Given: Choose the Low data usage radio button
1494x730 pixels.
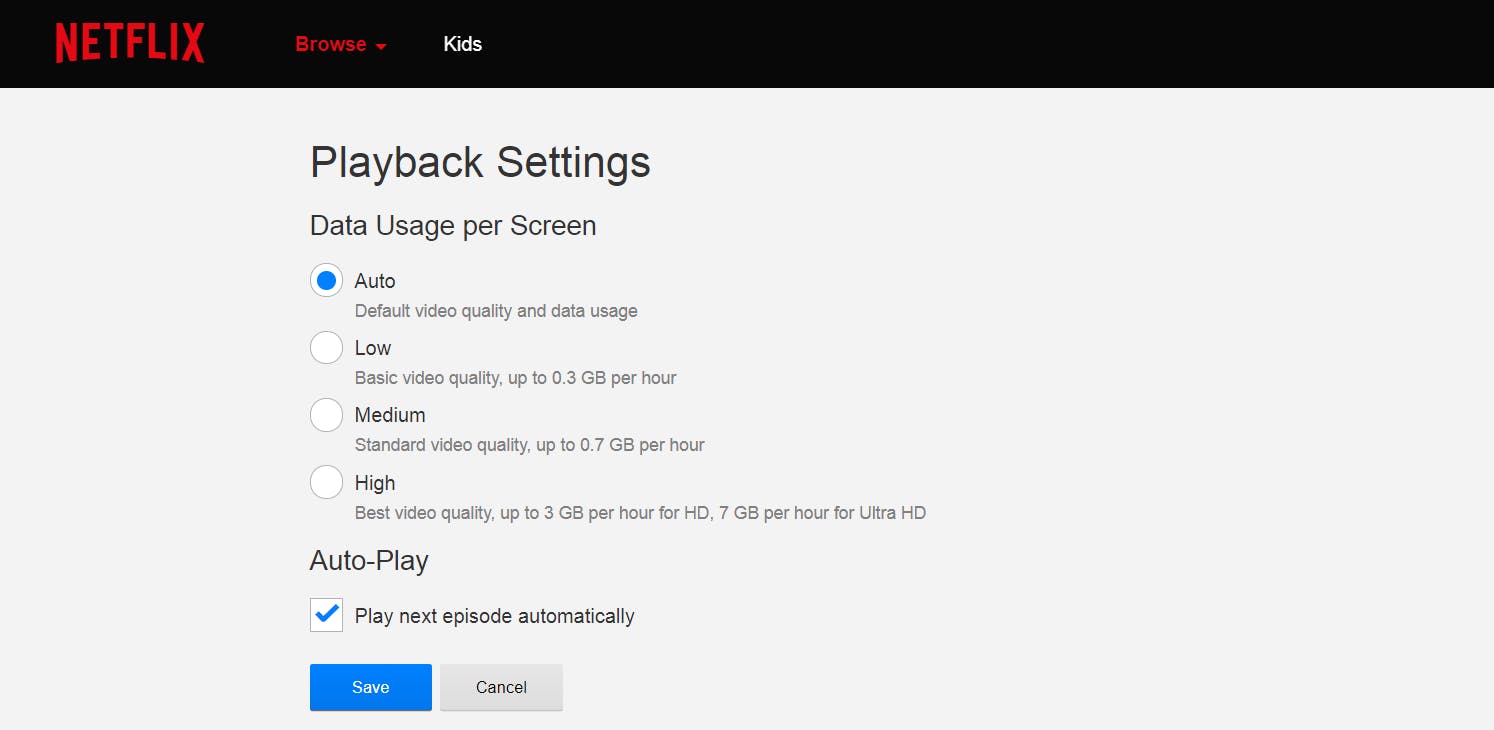Looking at the screenshot, I should (x=326, y=348).
